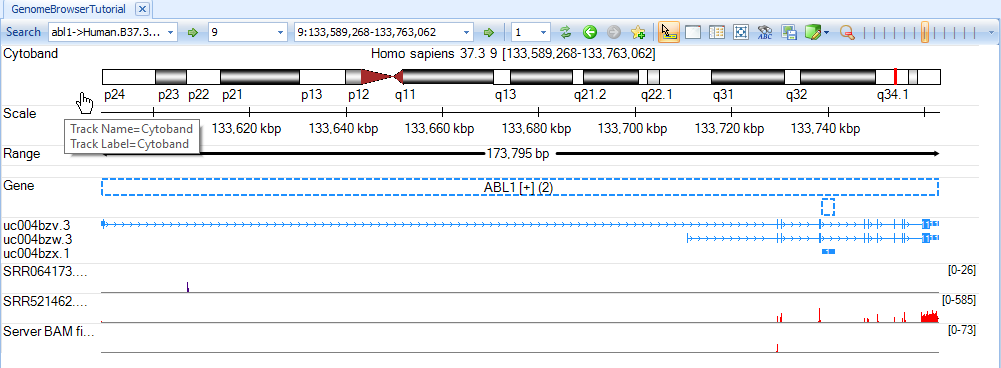Open the table columns layout icon
The height and width of the screenshot is (368, 1001).
[x=716, y=32]
